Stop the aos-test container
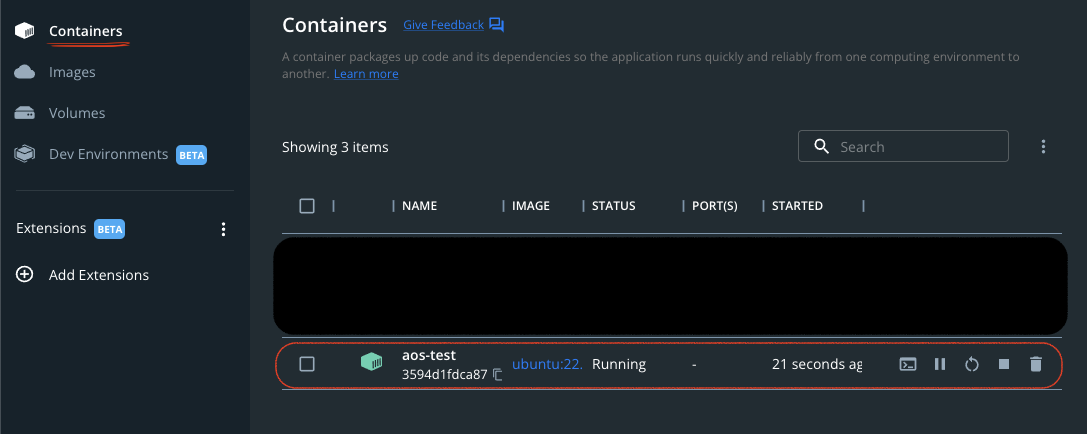Screen dimensions: 1087x434 [x=1004, y=364]
